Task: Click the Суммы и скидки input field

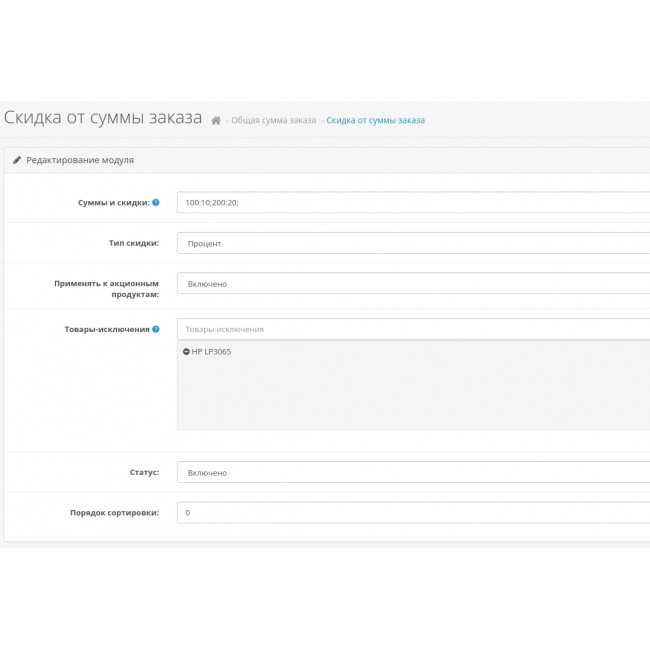Action: click(412, 202)
